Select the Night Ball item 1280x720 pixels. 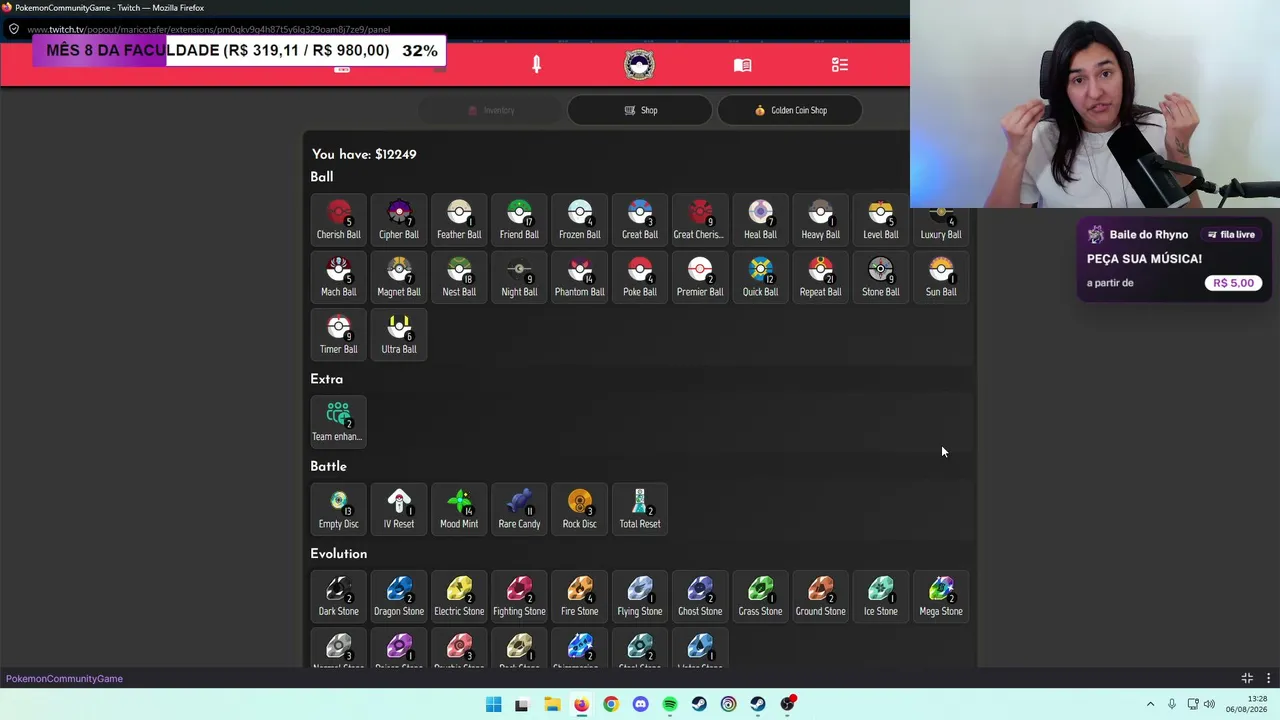point(519,277)
